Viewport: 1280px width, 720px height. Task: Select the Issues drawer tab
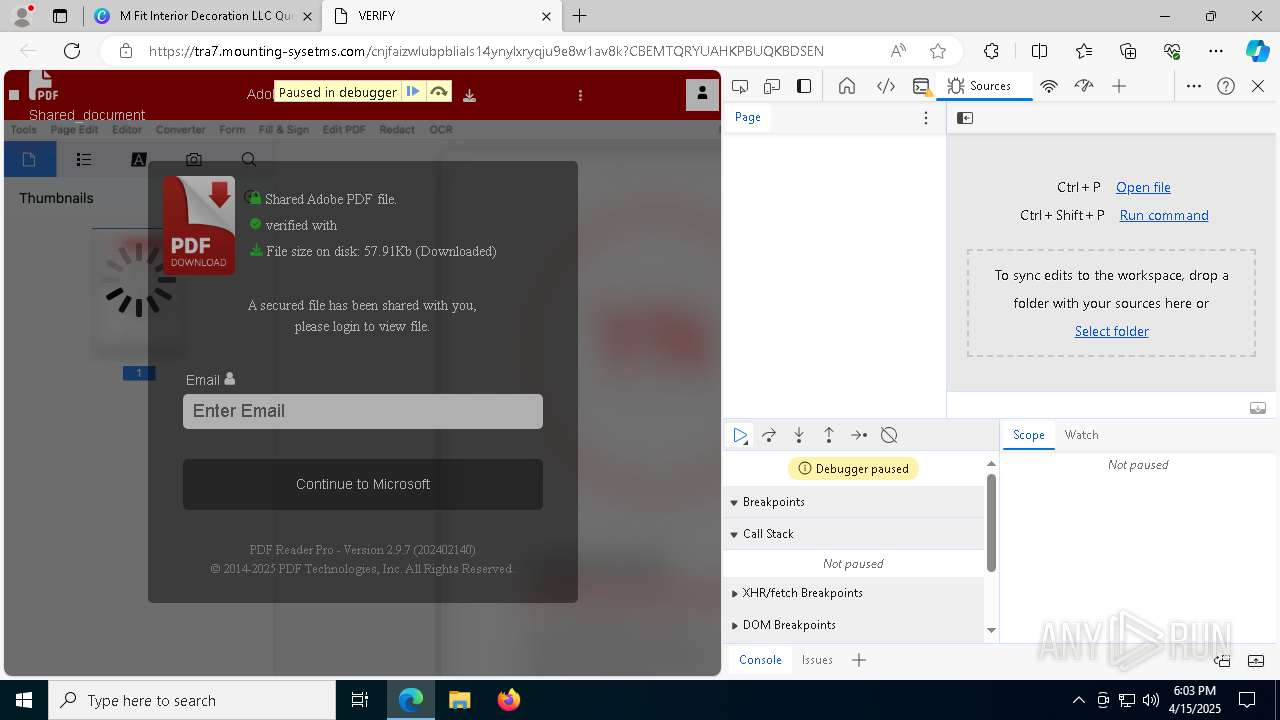pos(817,660)
